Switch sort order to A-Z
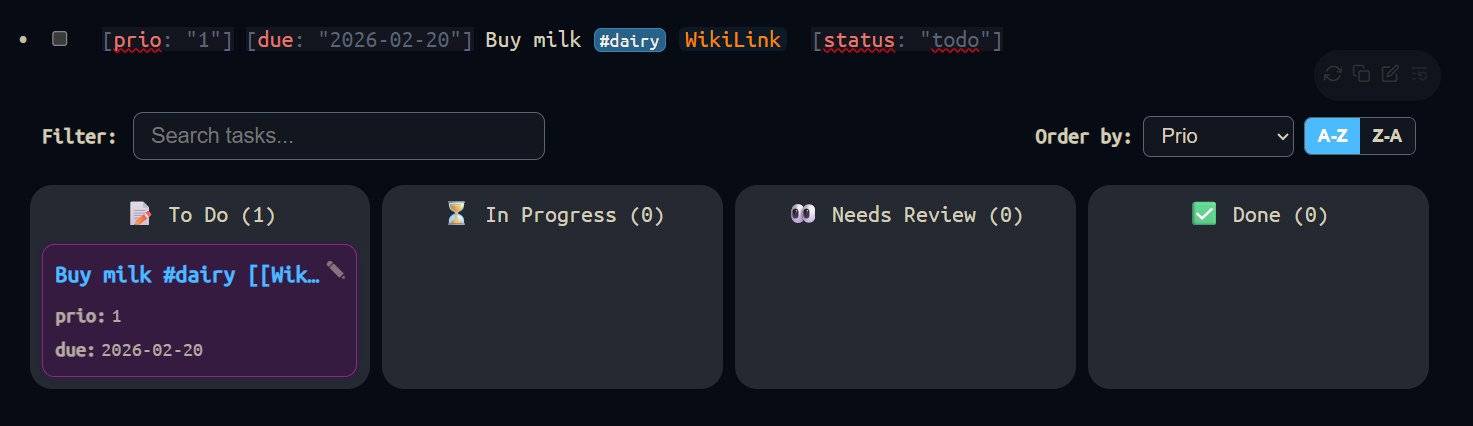The image size is (1473, 426). [x=1332, y=136]
